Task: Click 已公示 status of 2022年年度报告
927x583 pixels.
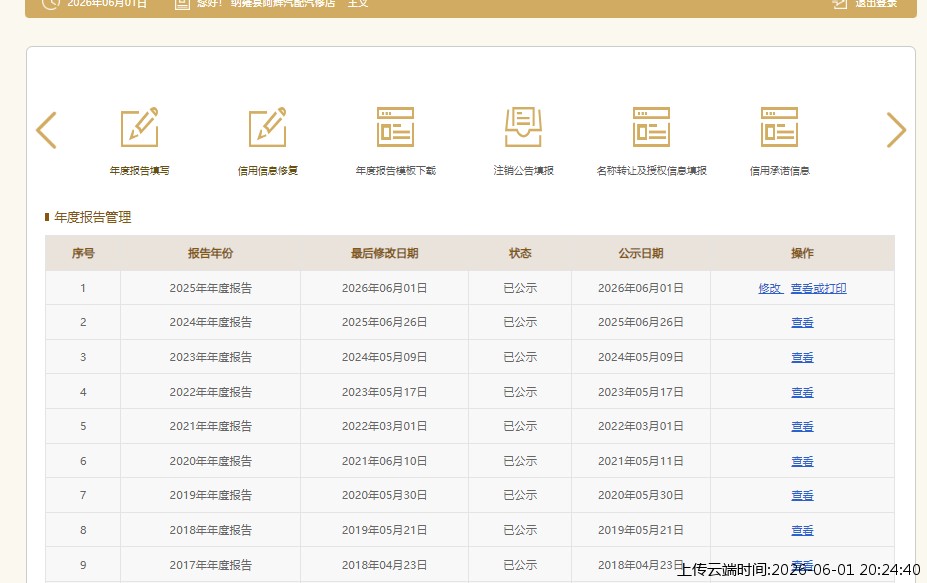Action: [x=520, y=392]
